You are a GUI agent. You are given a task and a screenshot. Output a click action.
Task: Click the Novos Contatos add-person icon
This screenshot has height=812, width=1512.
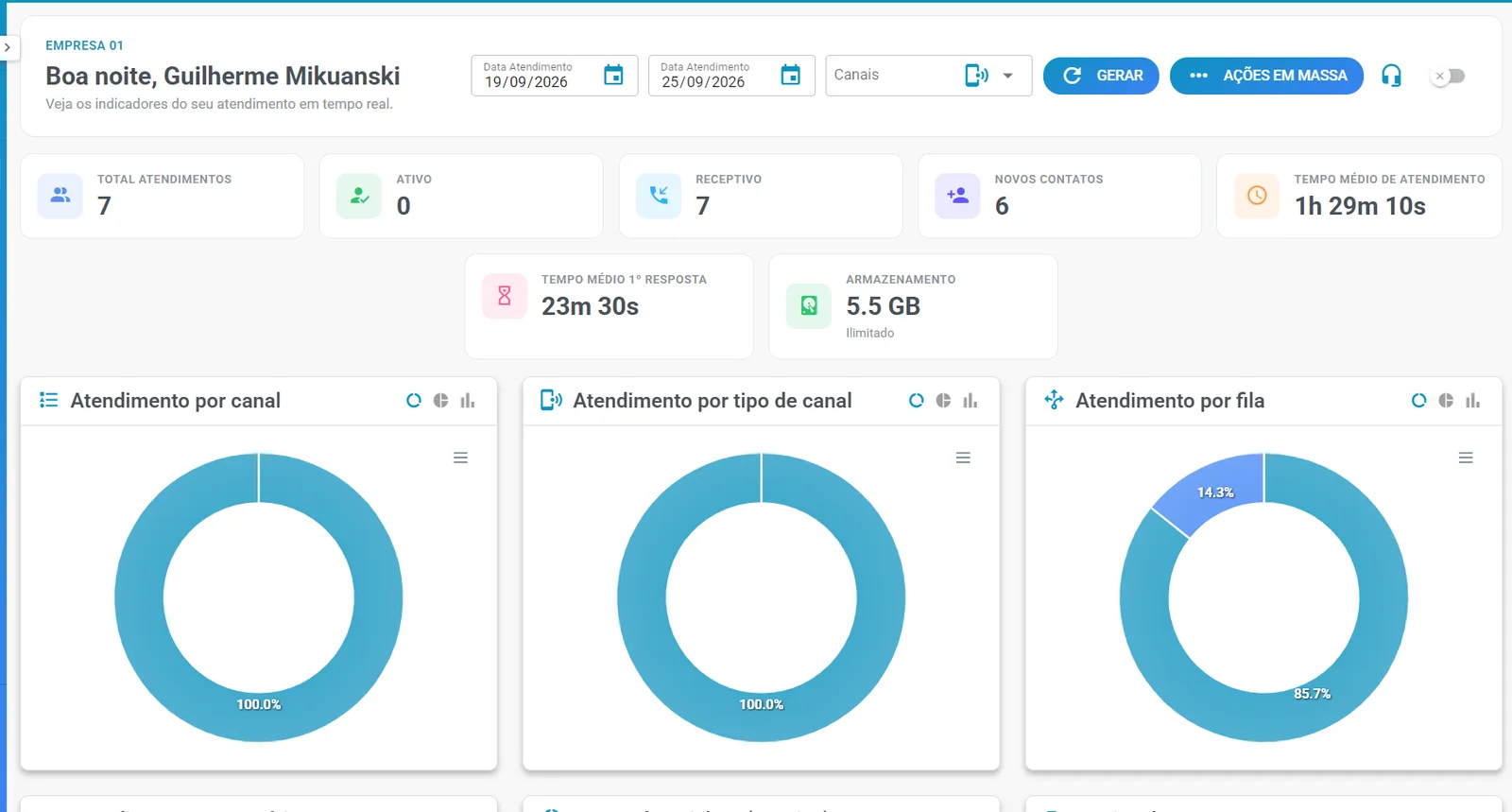957,196
